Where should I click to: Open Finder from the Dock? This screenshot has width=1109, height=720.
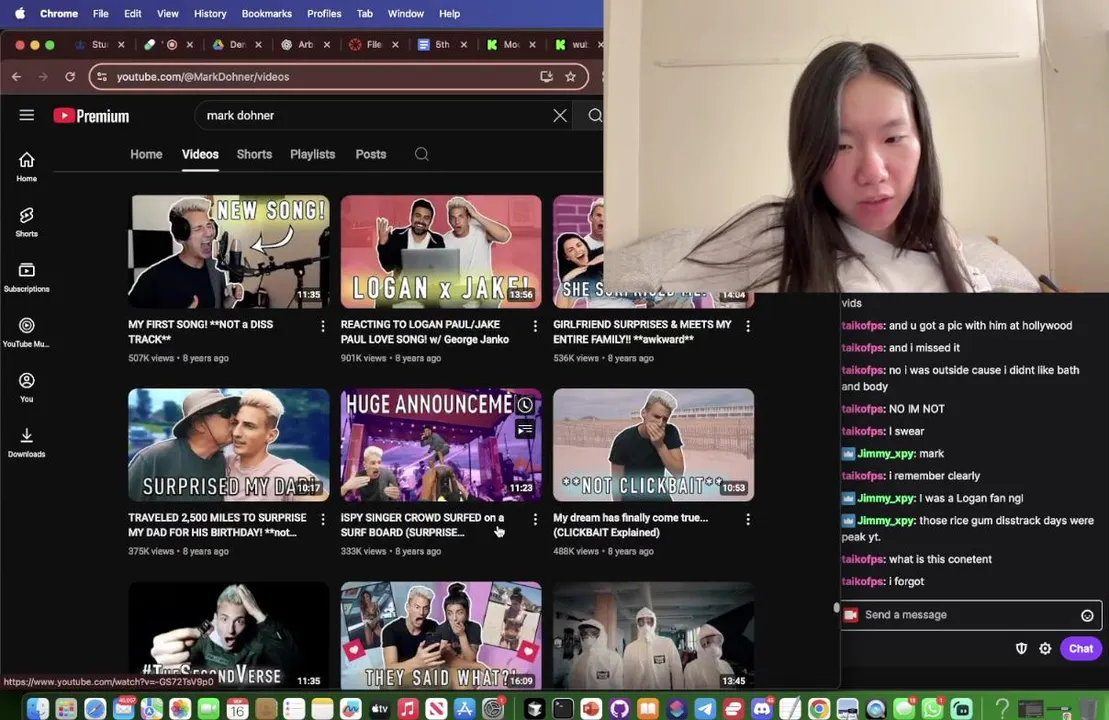37,708
